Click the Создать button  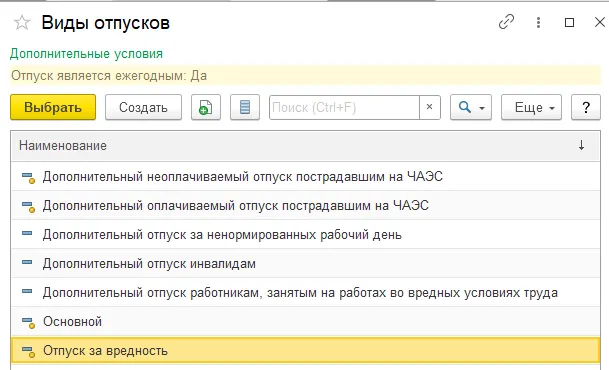pyautogui.click(x=143, y=107)
